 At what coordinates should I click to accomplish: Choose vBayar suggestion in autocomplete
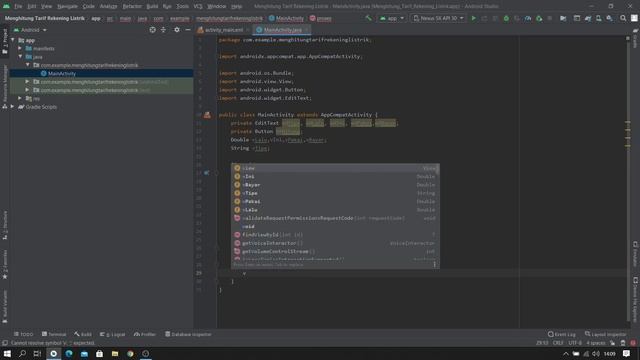(335, 185)
